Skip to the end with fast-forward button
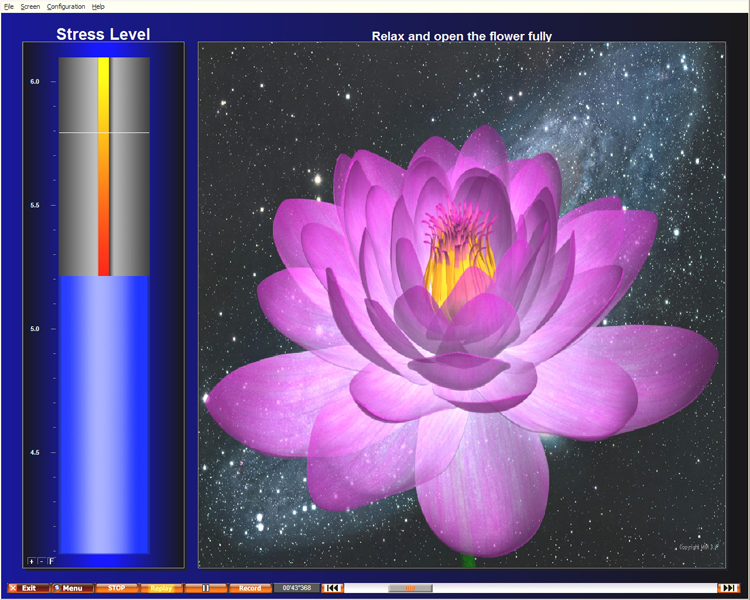Screen dimensions: 750x600 coord(729,588)
